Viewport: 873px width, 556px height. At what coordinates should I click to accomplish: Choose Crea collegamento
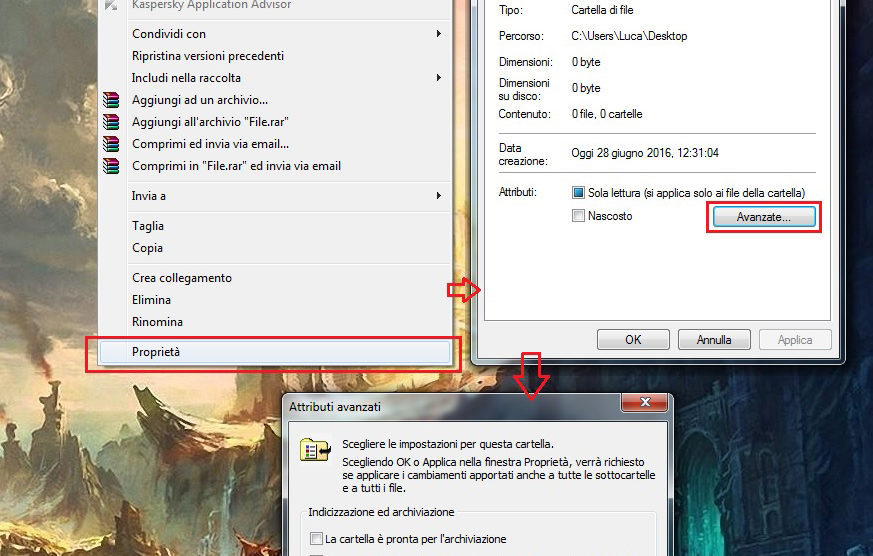[x=274, y=278]
